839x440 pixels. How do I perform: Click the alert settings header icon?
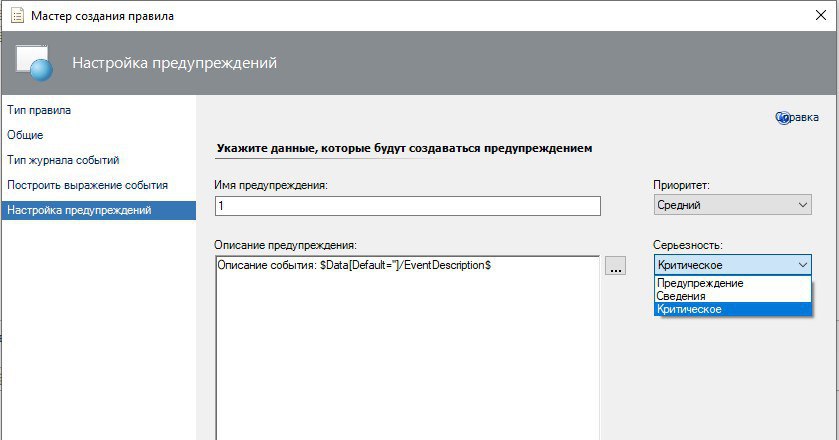[34, 63]
